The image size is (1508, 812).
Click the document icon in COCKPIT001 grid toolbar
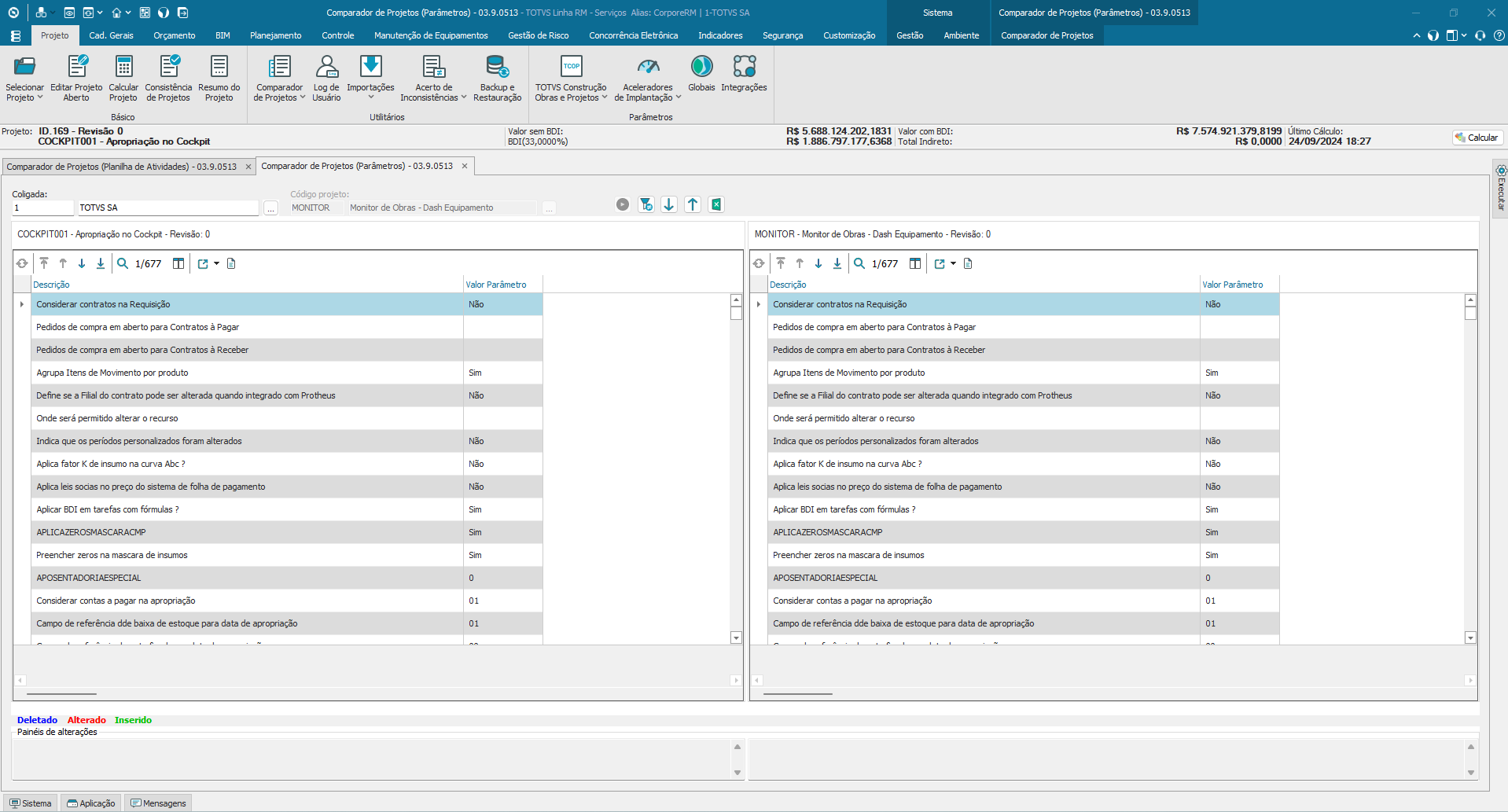[231, 263]
